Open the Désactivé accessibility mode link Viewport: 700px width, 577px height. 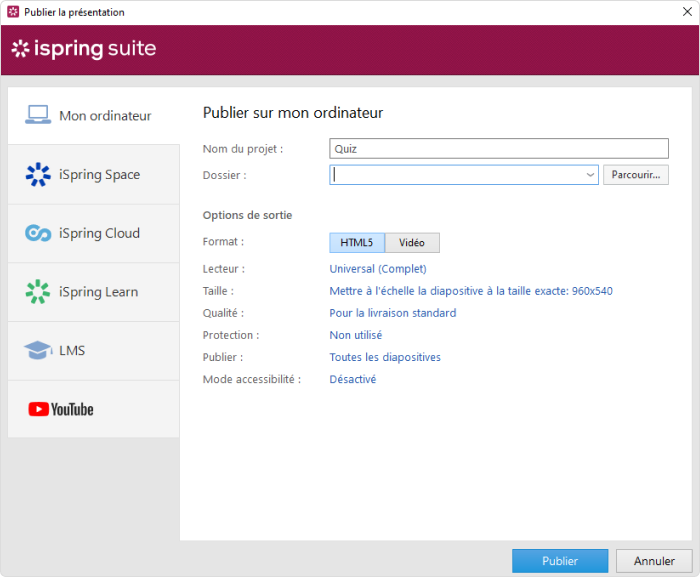[x=353, y=379]
